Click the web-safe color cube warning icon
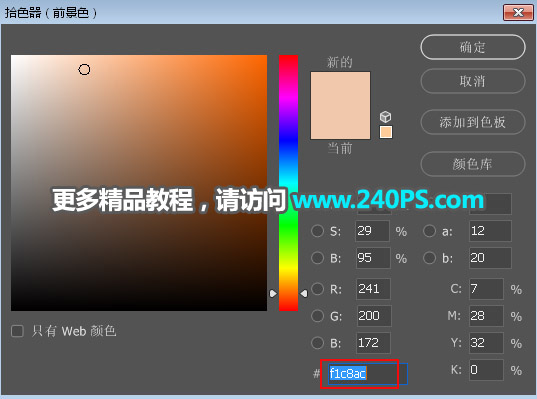This screenshot has width=537, height=399. tap(386, 116)
